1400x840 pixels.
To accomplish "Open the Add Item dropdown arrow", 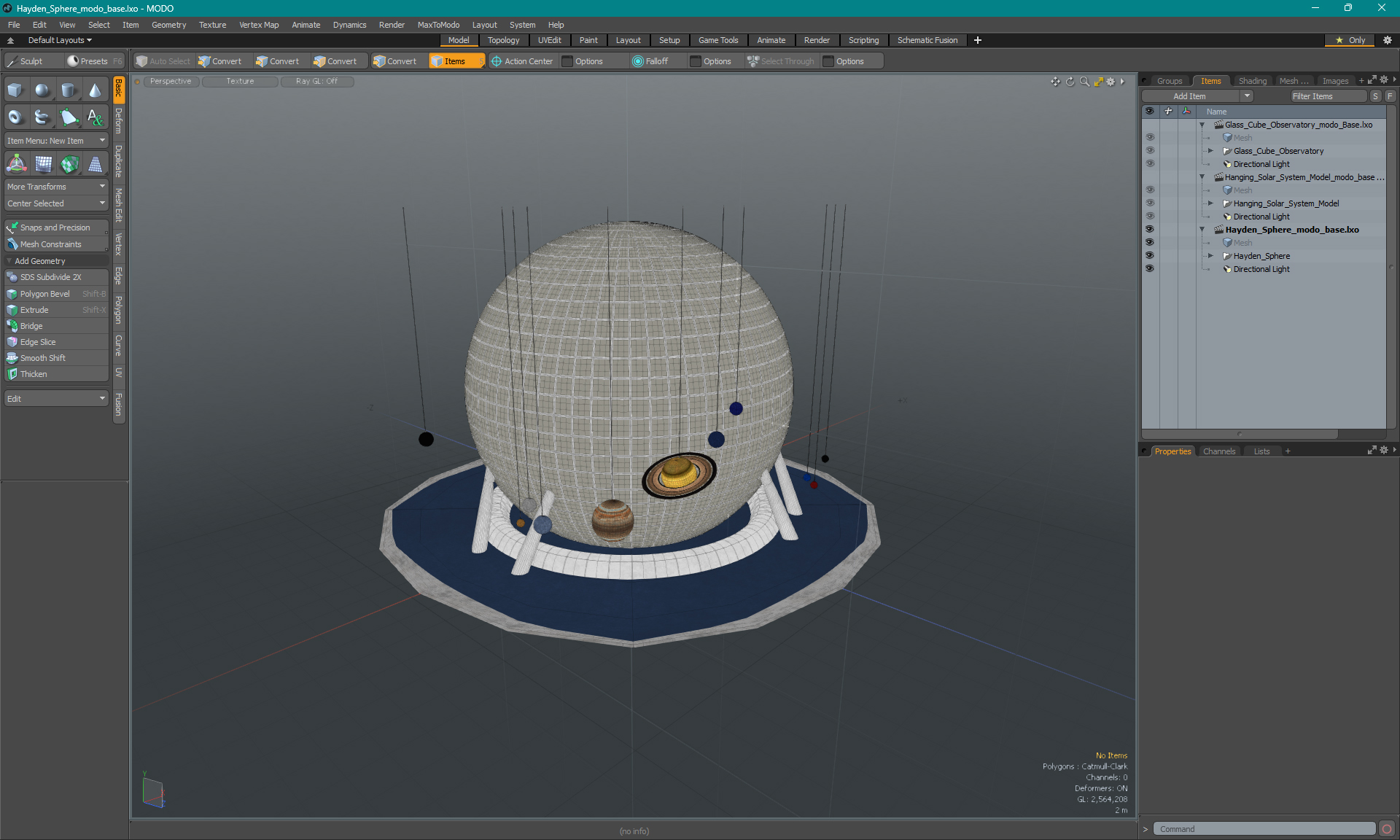I will click(x=1247, y=96).
